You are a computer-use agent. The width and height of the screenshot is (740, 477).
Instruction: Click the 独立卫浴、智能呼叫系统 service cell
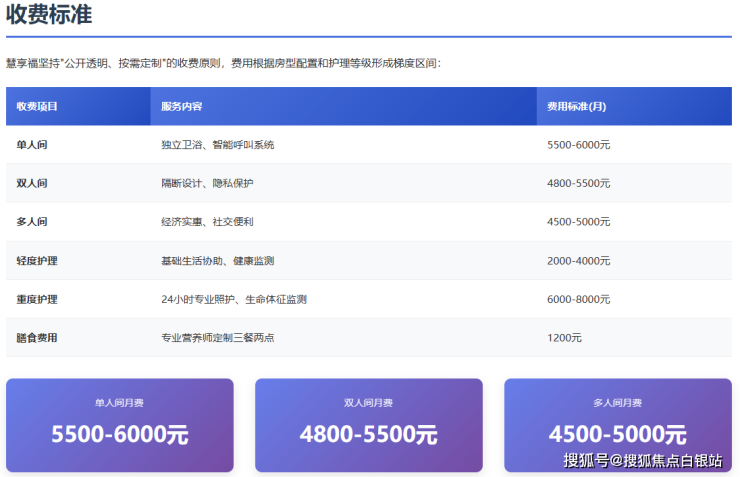(217, 145)
